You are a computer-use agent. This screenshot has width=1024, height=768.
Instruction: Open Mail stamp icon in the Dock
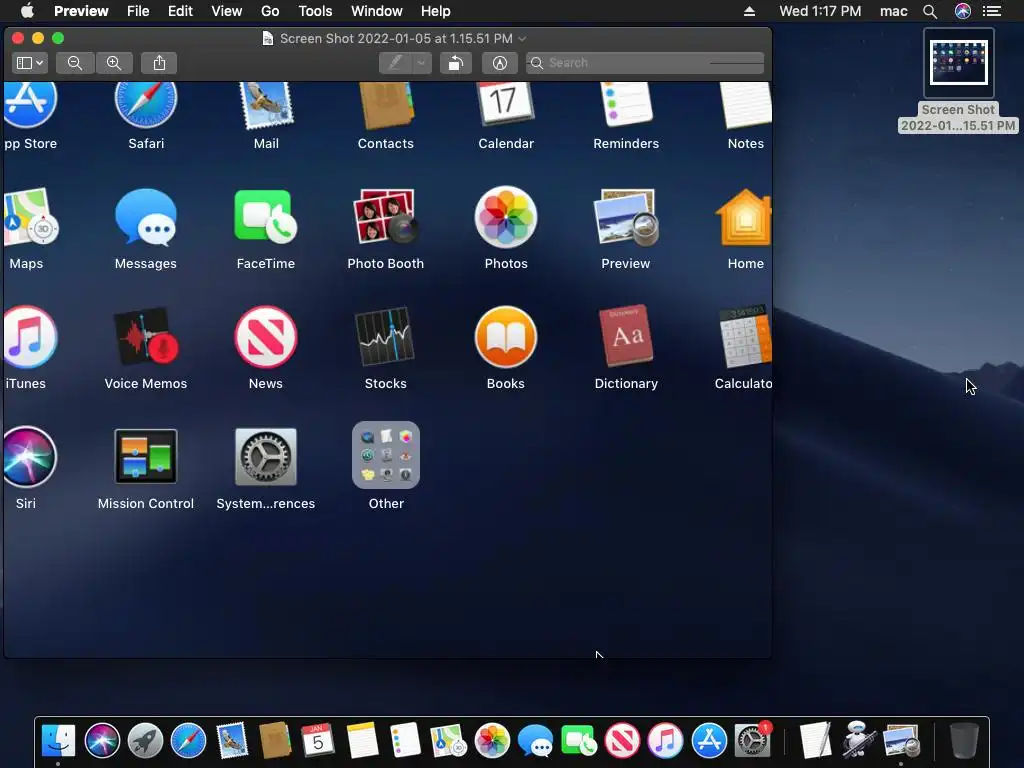pos(232,741)
